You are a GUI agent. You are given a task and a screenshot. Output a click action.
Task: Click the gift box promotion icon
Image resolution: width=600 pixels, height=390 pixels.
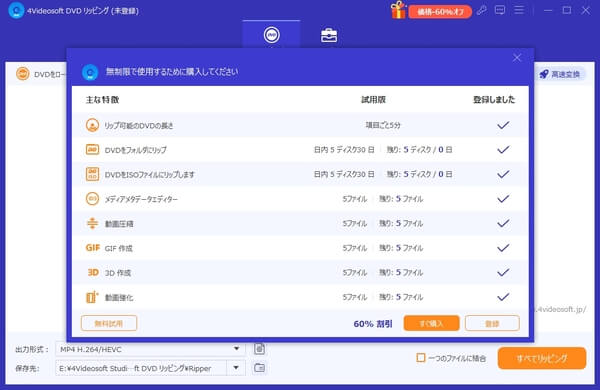[398, 10]
